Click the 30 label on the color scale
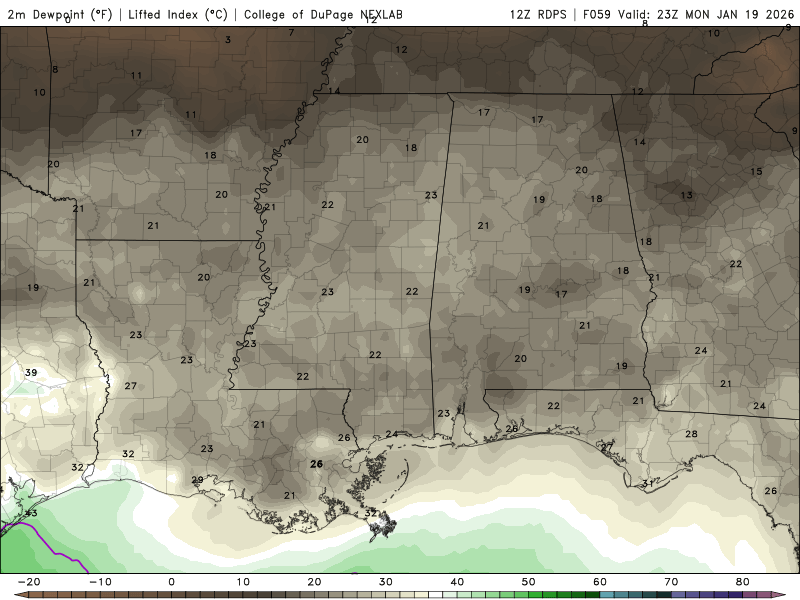 pos(386,582)
